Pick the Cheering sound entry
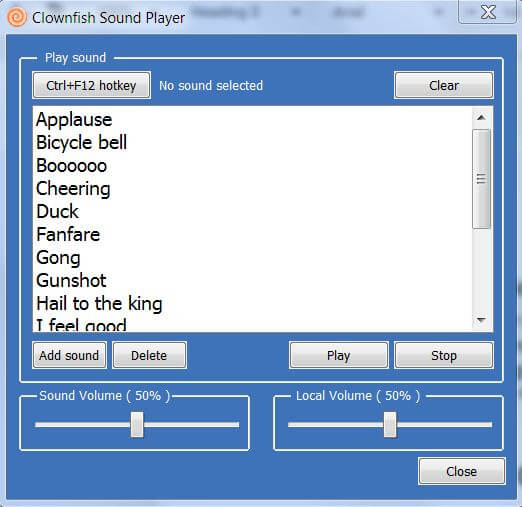This screenshot has width=522, height=507. pyautogui.click(x=73, y=189)
